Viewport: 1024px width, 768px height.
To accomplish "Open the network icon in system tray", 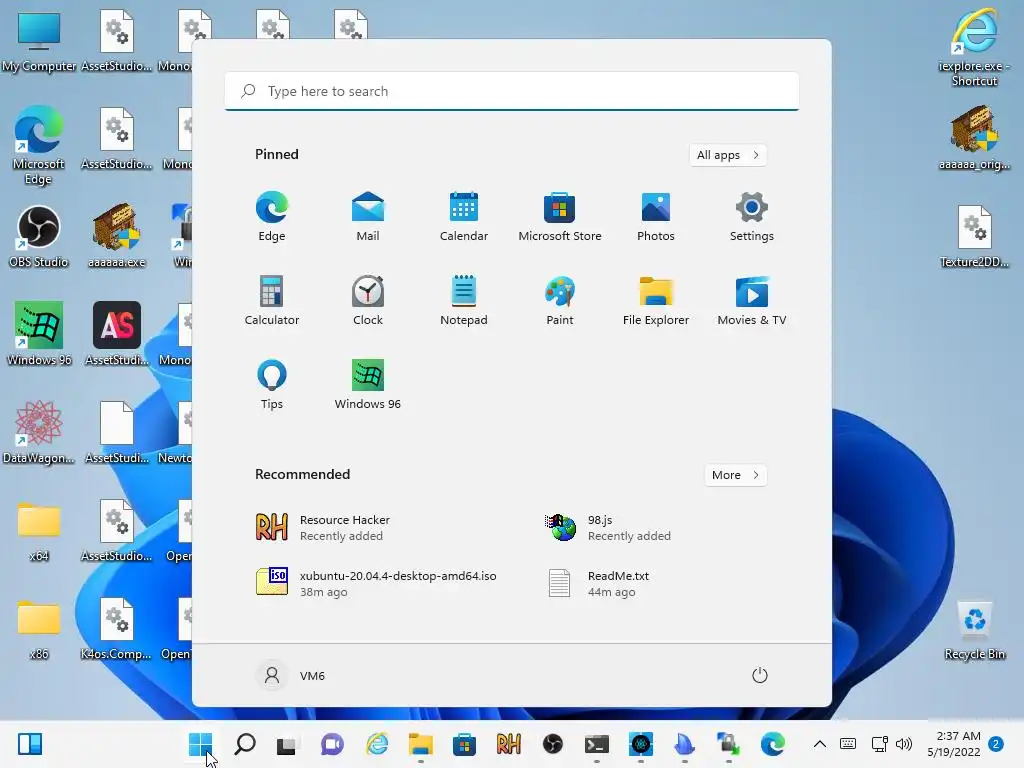I will click(x=880, y=744).
